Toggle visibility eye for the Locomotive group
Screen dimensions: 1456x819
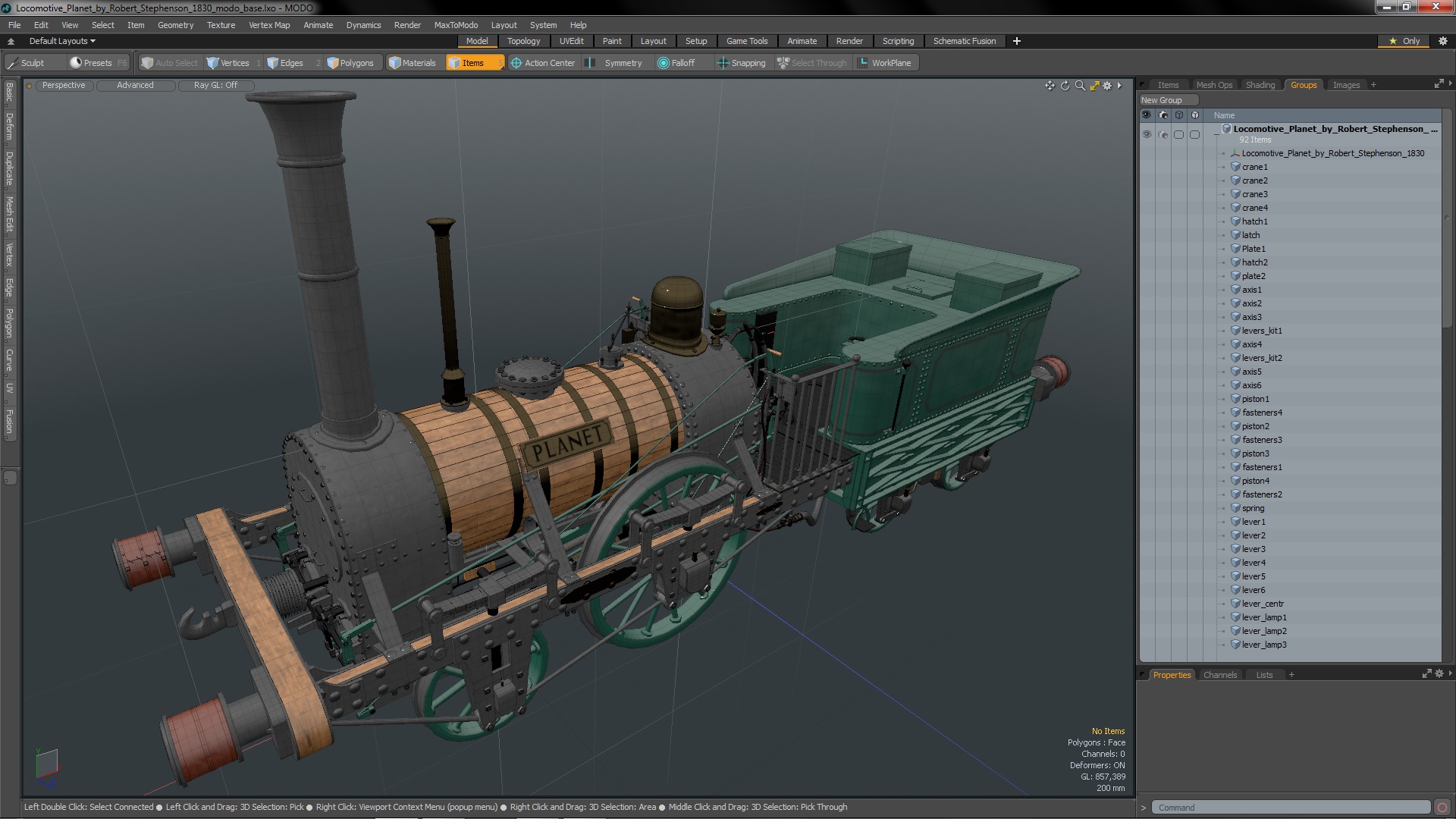pos(1147,134)
